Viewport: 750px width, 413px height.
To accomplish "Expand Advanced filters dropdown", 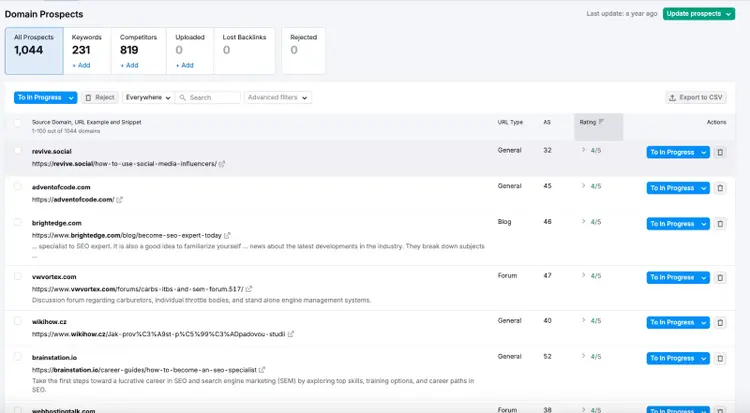I will pyautogui.click(x=278, y=98).
